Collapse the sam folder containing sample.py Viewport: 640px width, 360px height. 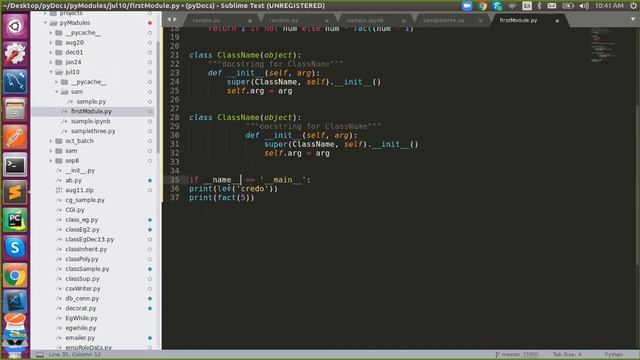(57, 92)
